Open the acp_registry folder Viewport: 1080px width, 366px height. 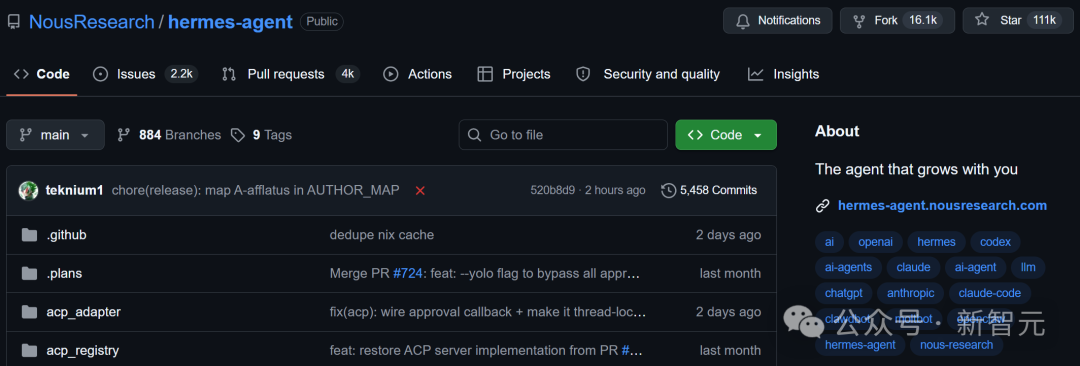tap(83, 351)
